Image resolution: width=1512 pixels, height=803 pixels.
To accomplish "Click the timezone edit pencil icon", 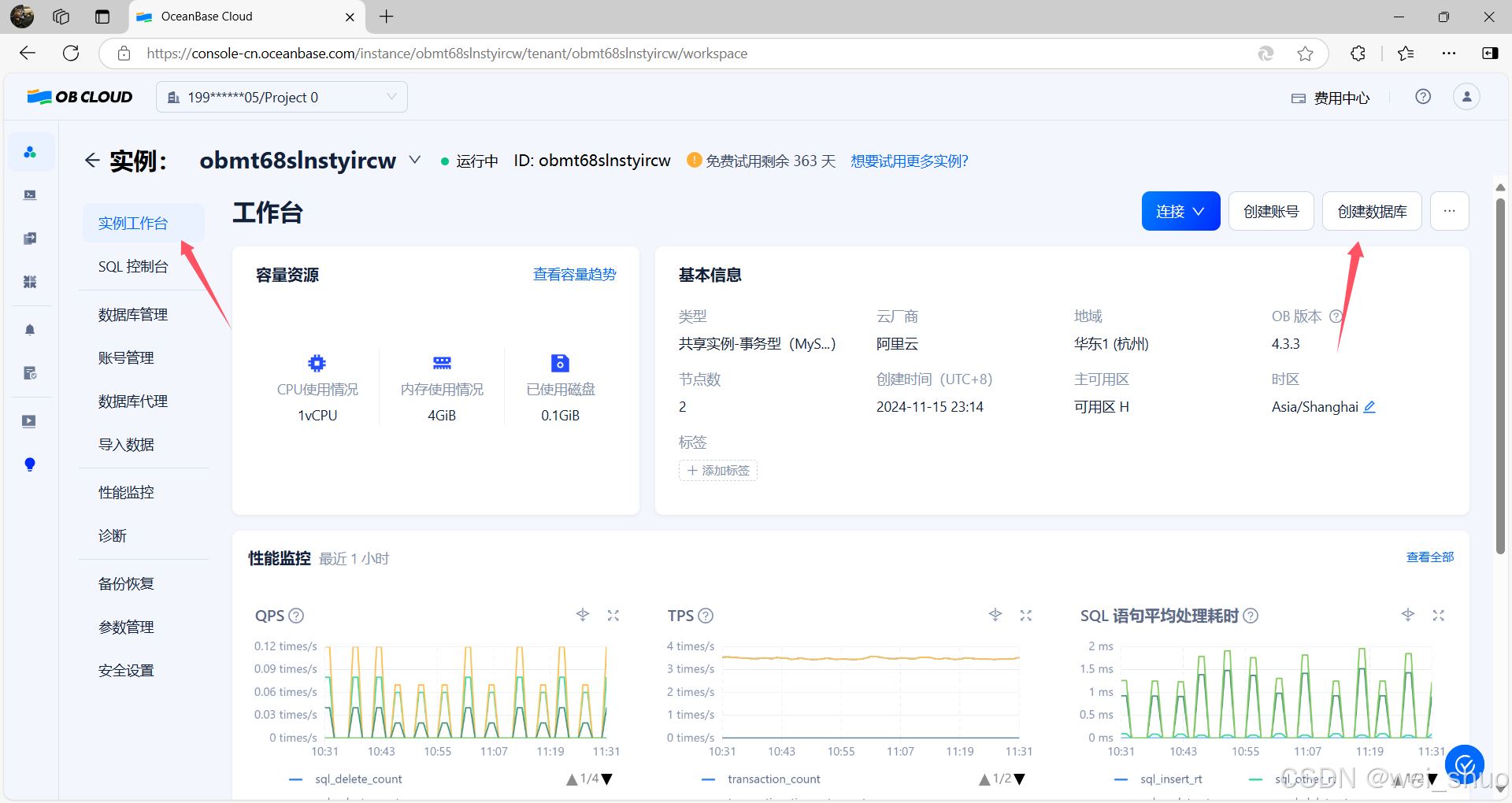I will pyautogui.click(x=1369, y=407).
